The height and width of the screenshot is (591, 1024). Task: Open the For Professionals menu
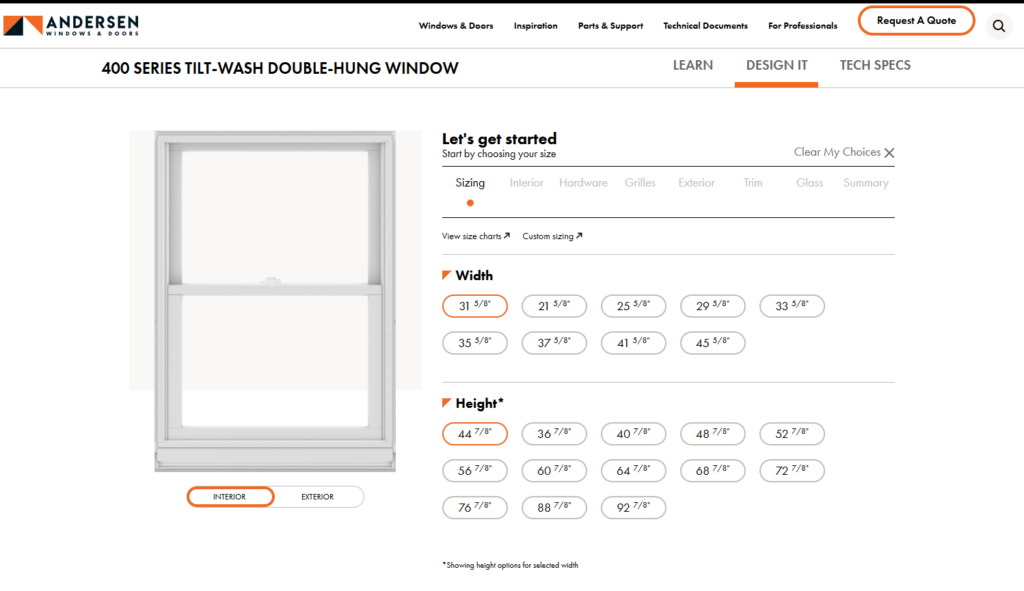click(x=803, y=26)
